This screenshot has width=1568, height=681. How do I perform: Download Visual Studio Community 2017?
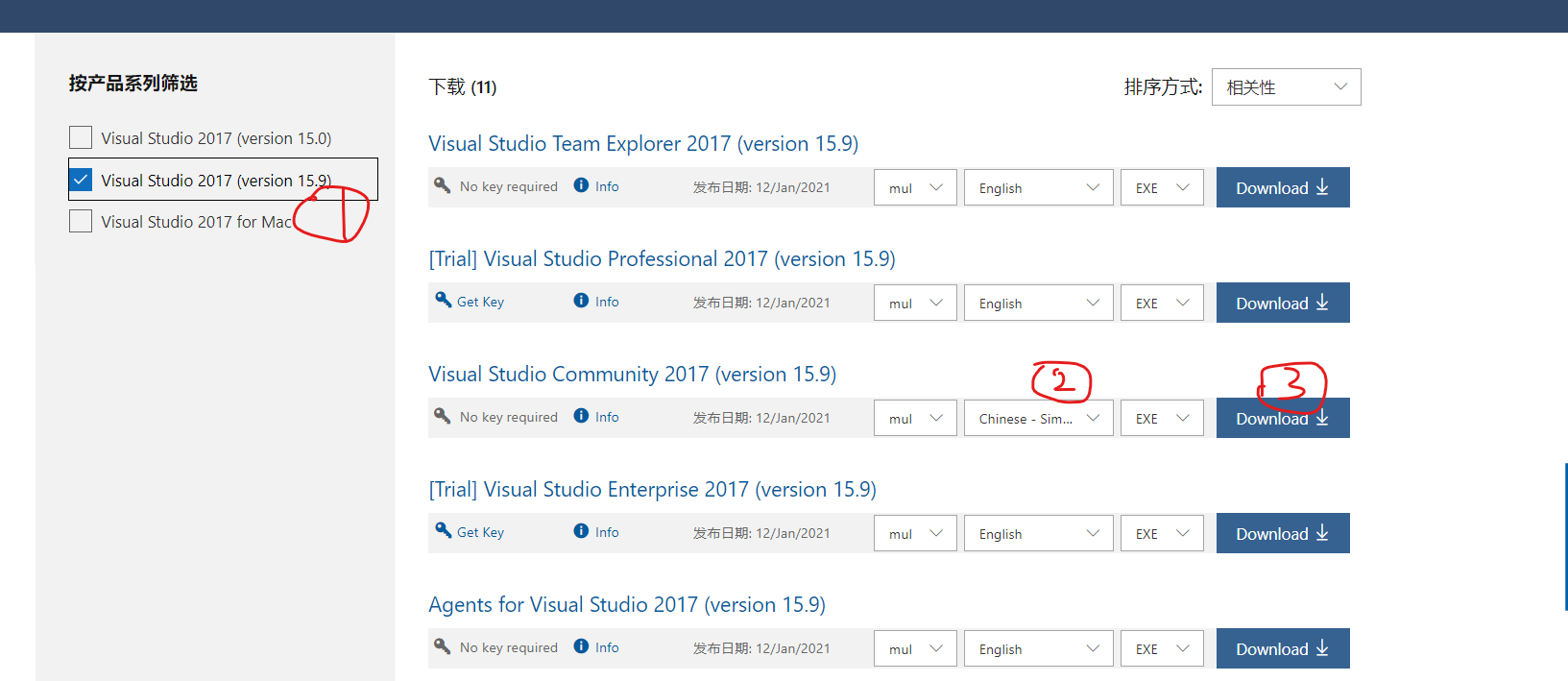pos(1283,418)
